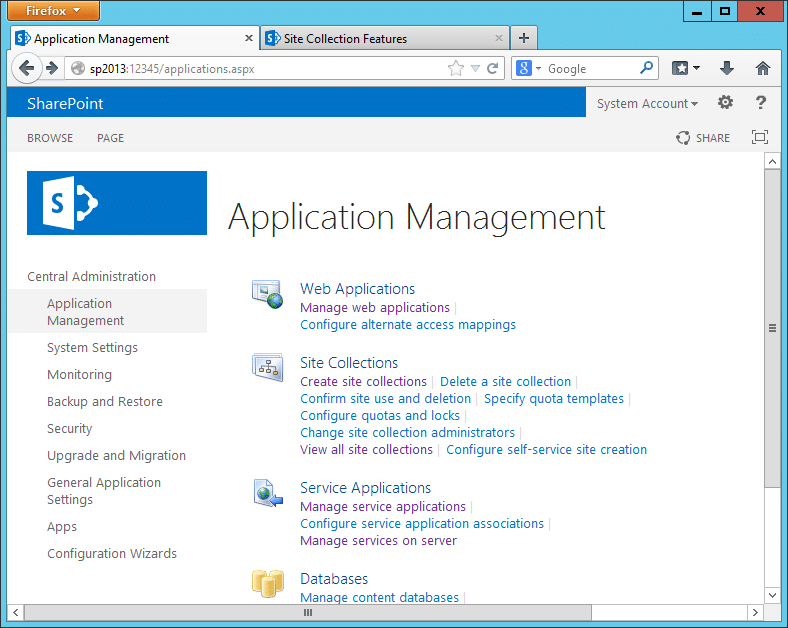788x628 pixels.
Task: Open Monitoring in left navigation
Action: click(x=79, y=374)
